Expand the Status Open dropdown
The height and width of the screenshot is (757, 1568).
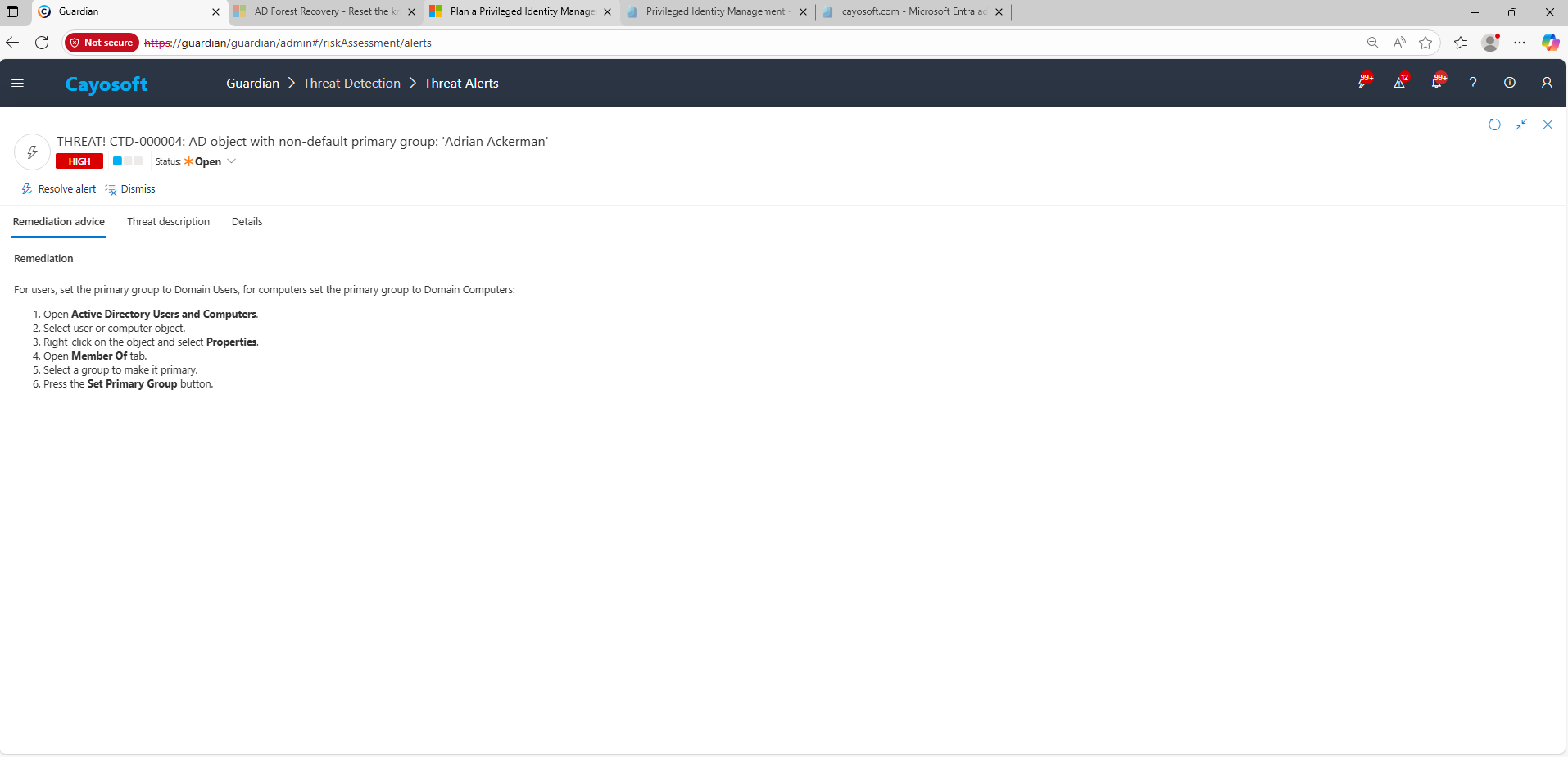coord(231,161)
